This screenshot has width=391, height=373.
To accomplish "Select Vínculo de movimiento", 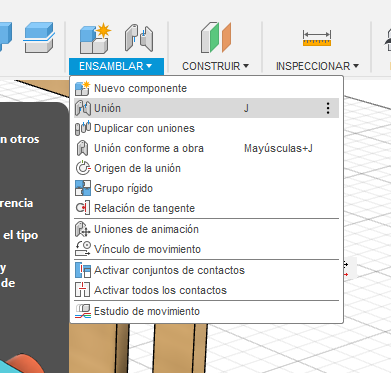I will 206,249.
